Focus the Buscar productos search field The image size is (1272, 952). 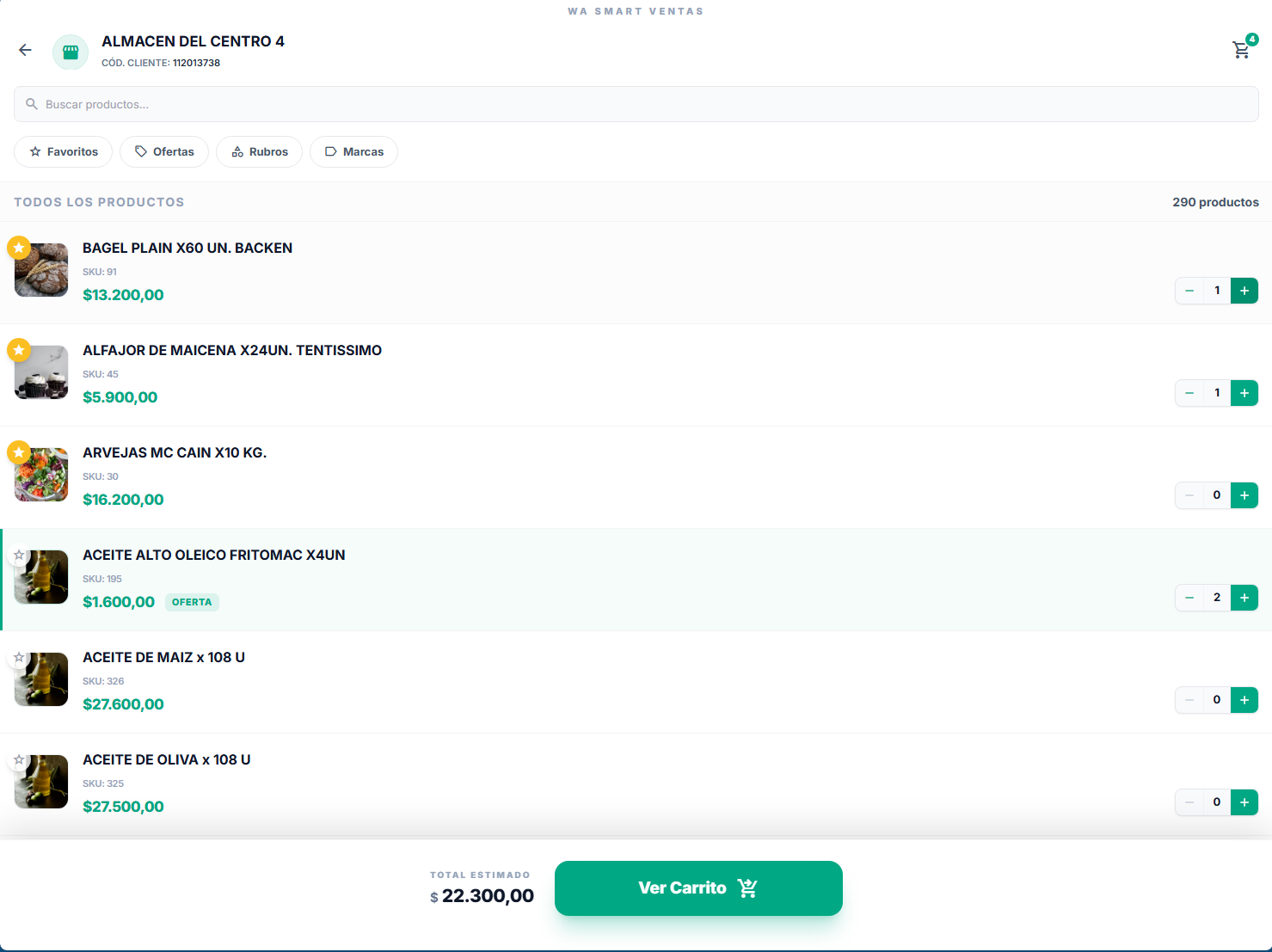click(636, 104)
